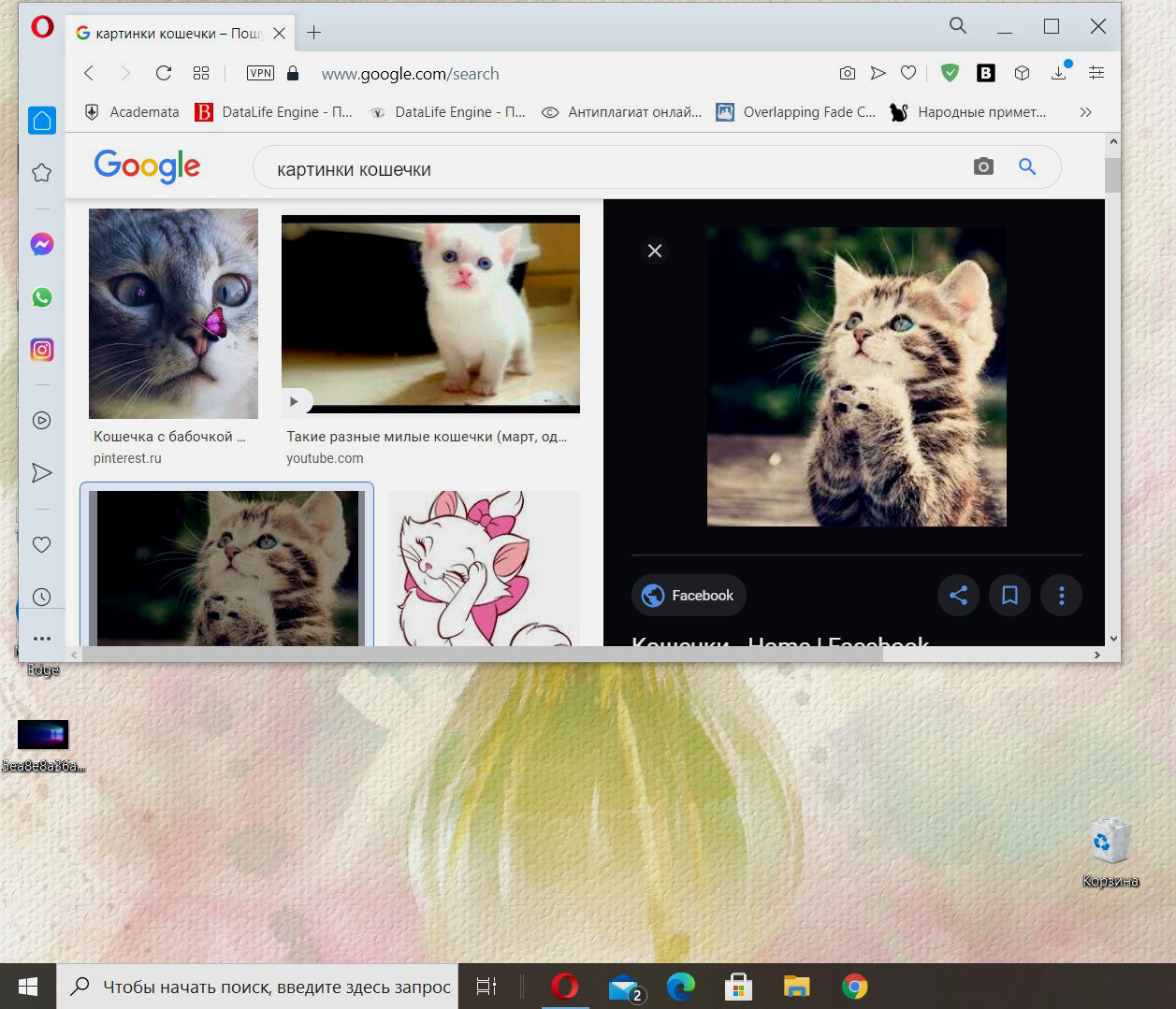1176x1009 pixels.
Task: Open Messenger in the Opera sidebar
Action: (x=42, y=244)
